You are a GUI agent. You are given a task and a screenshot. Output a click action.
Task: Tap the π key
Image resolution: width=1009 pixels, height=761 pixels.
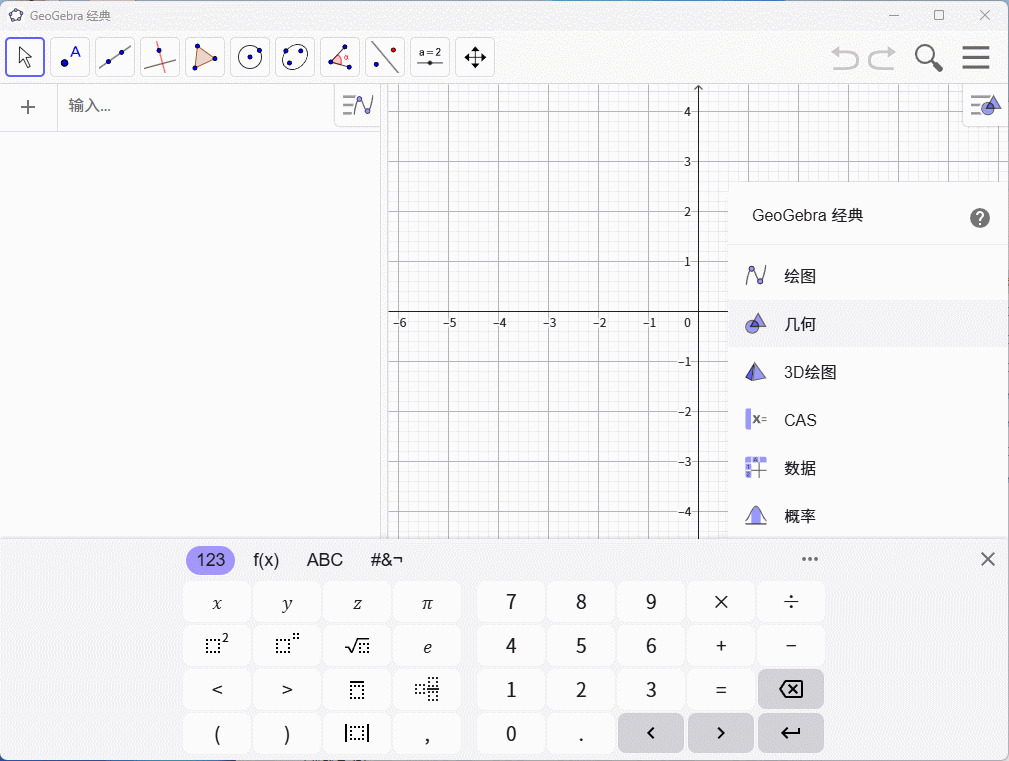tap(427, 602)
